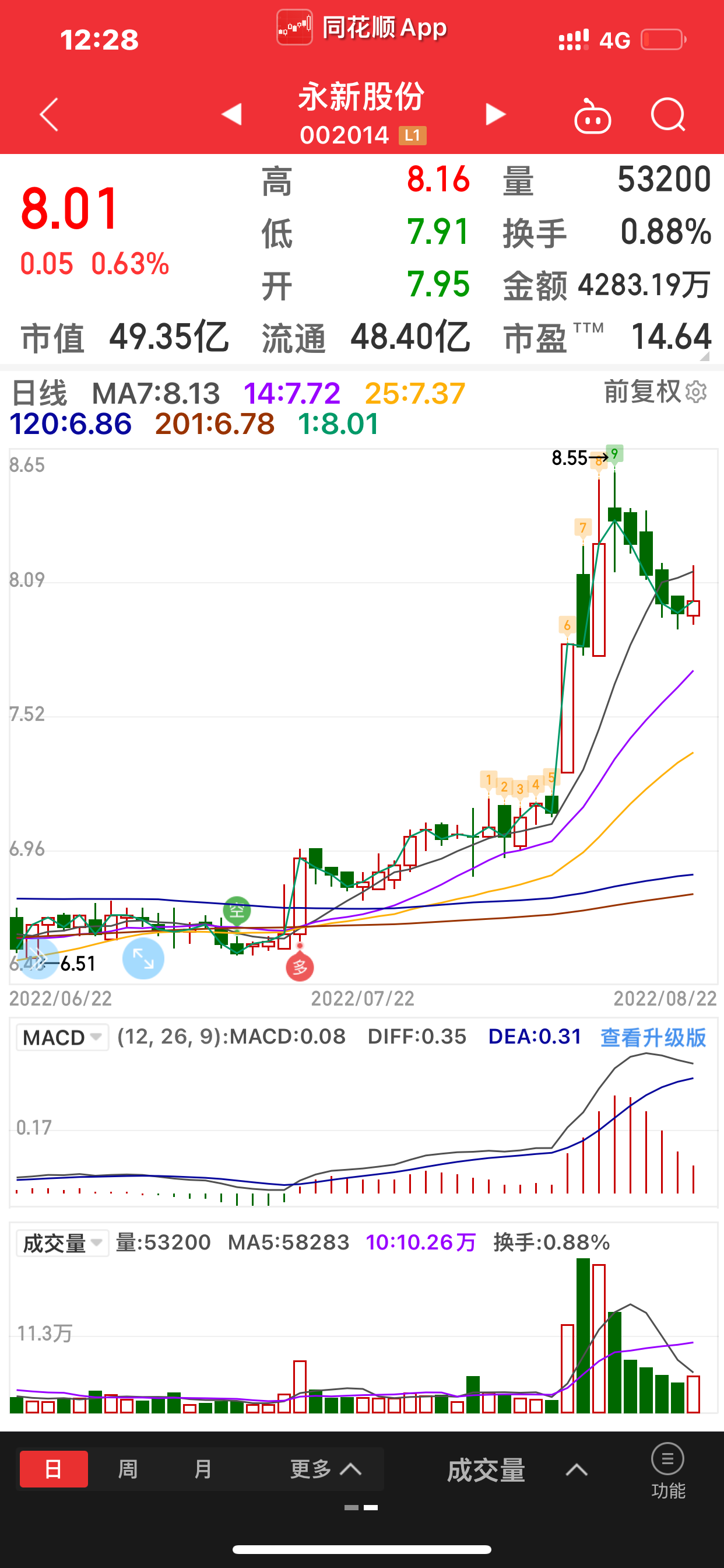
Task: Open the search magnifier icon
Action: [668, 115]
